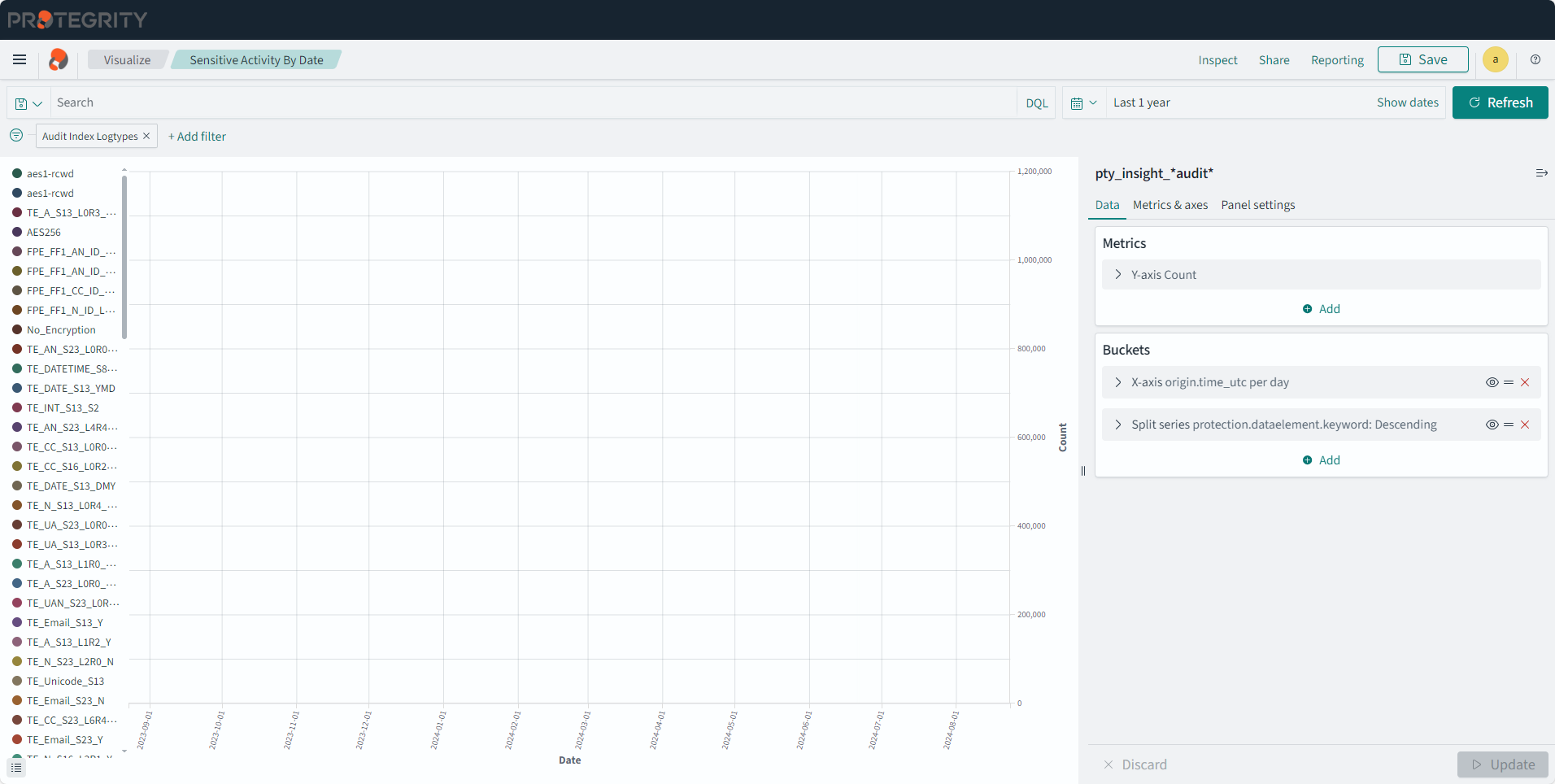Image resolution: width=1555 pixels, height=784 pixels.
Task: Open the date quick menu calendar icon
Action: (x=1084, y=103)
